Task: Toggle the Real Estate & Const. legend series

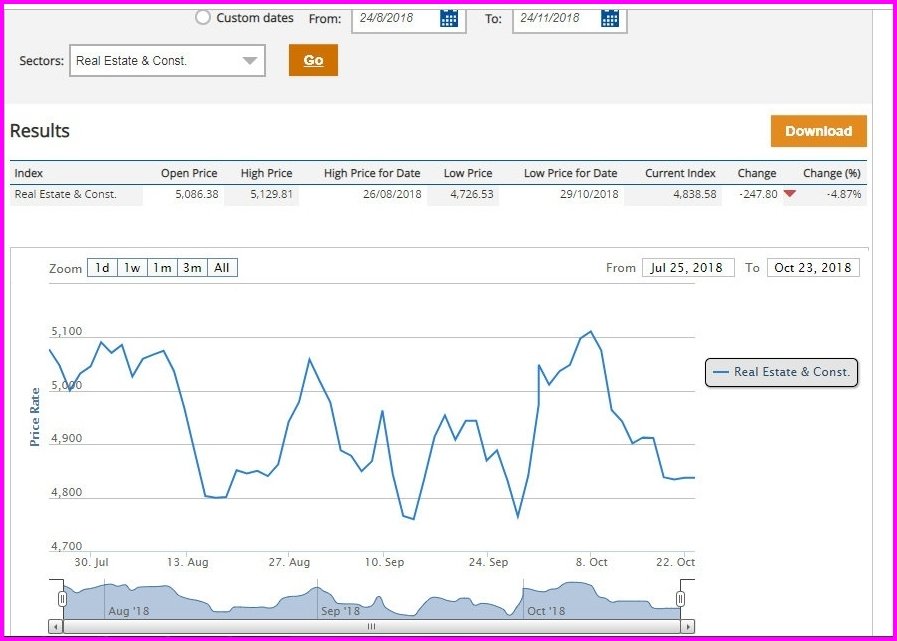Action: coord(781,372)
